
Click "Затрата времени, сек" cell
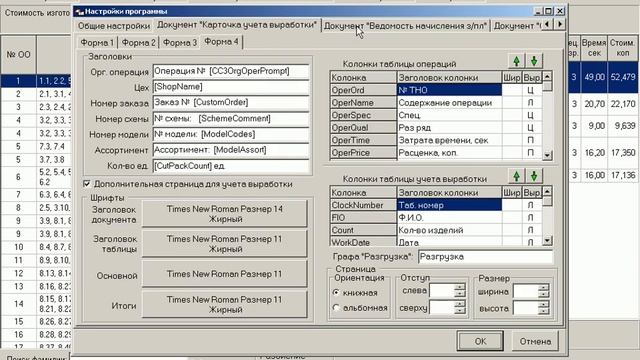click(x=449, y=140)
